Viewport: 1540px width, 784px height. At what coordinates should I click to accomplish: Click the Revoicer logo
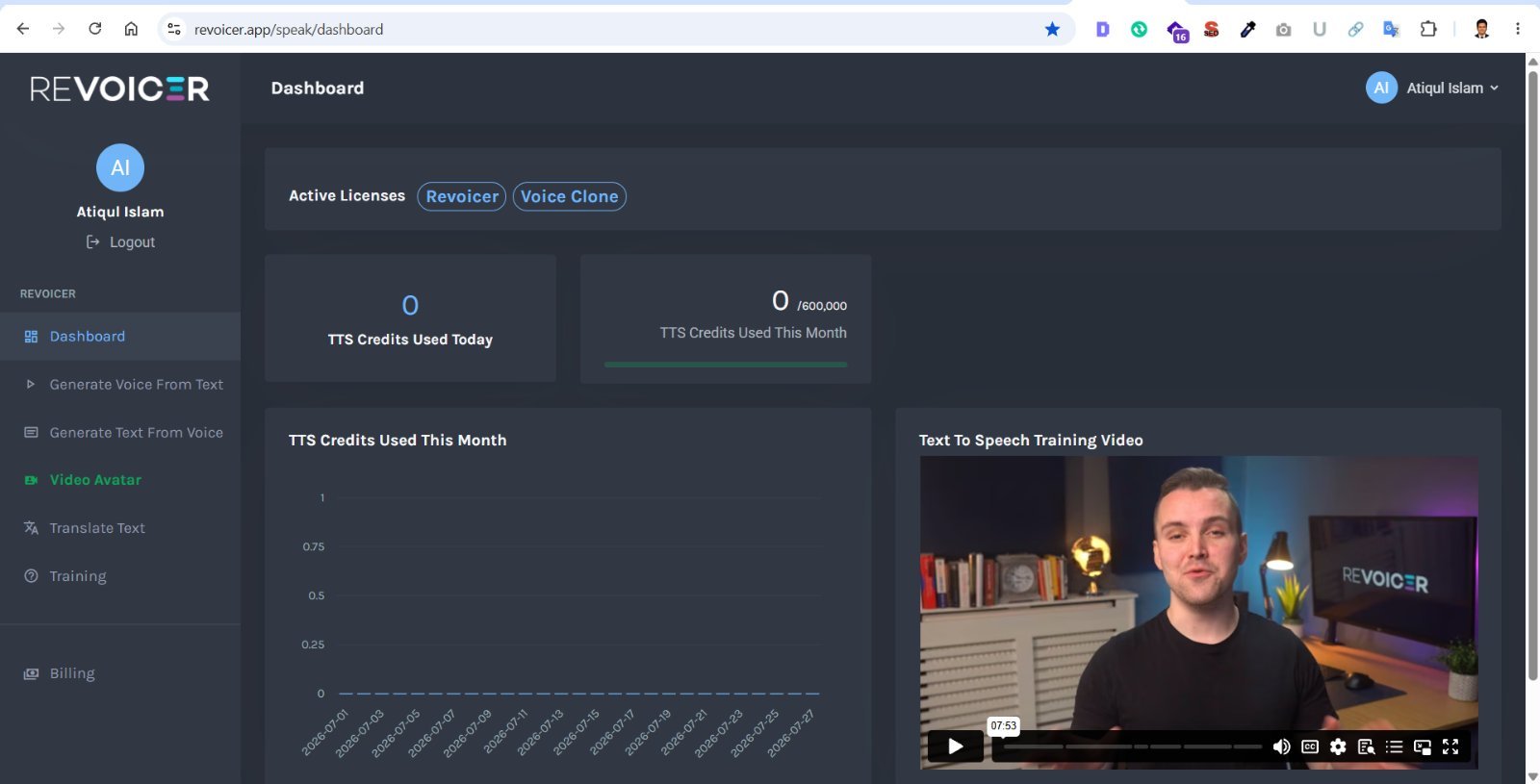119,89
